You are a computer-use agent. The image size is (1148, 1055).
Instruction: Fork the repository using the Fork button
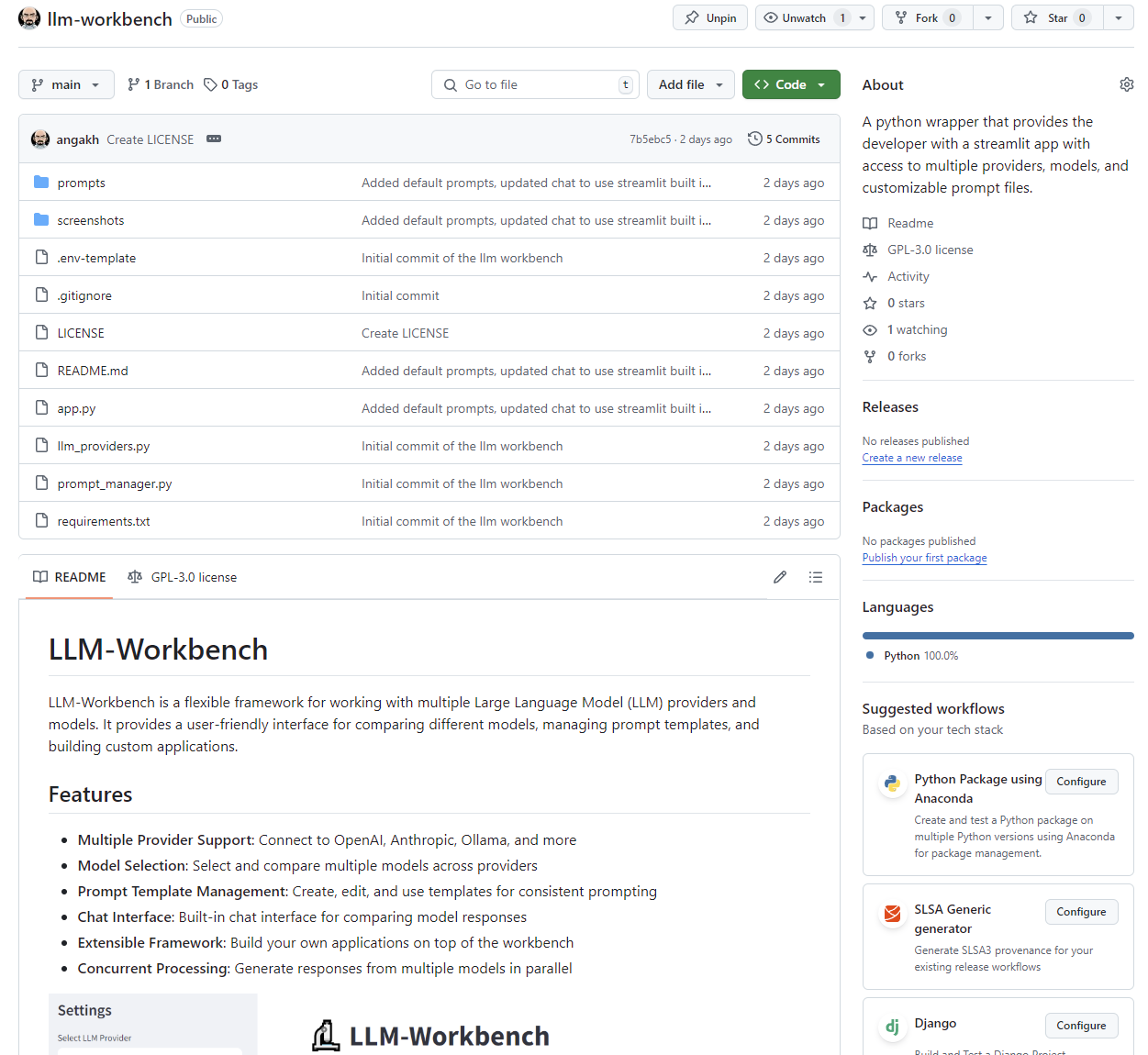[927, 18]
